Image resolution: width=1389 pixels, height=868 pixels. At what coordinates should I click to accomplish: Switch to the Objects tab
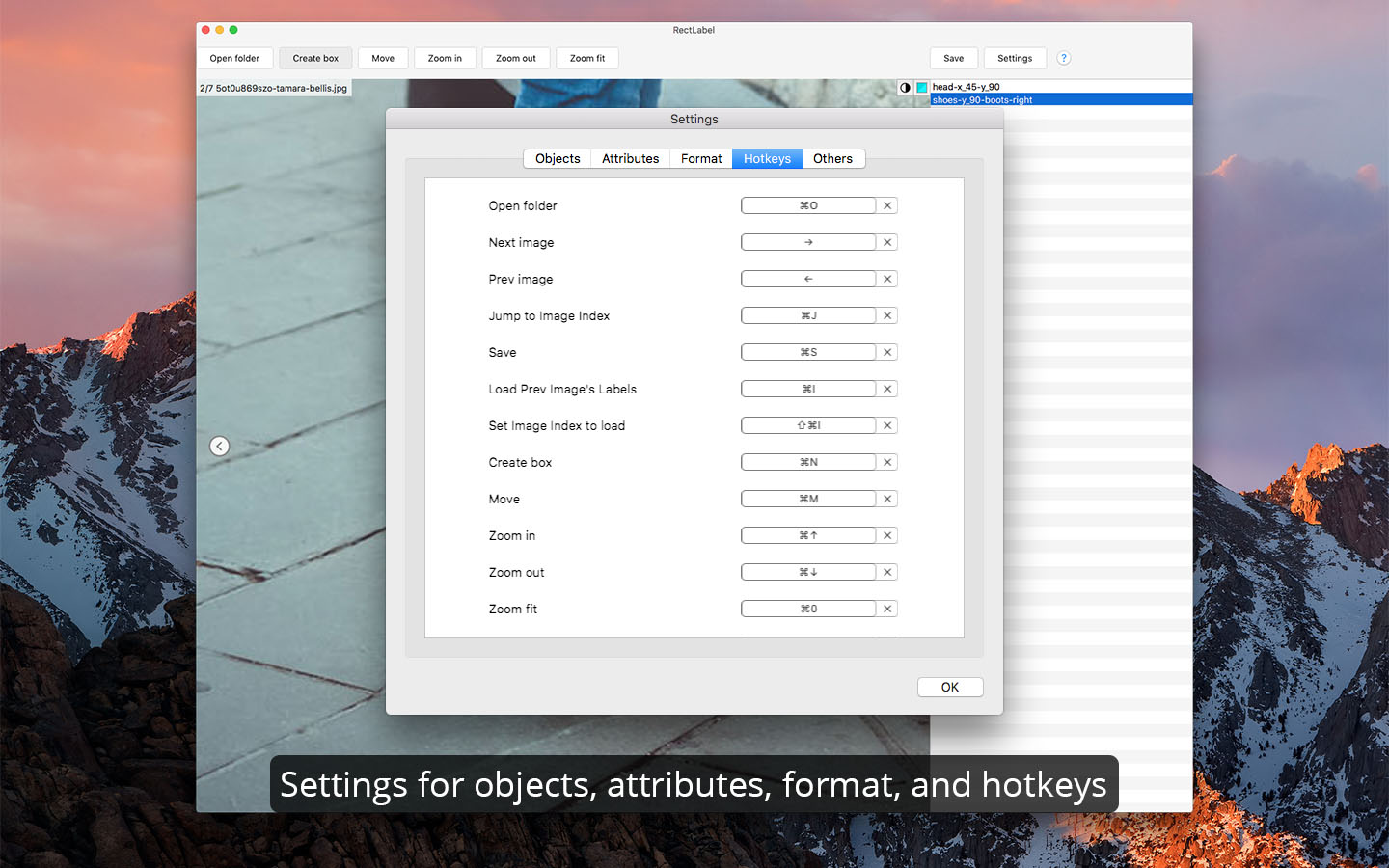tap(557, 158)
